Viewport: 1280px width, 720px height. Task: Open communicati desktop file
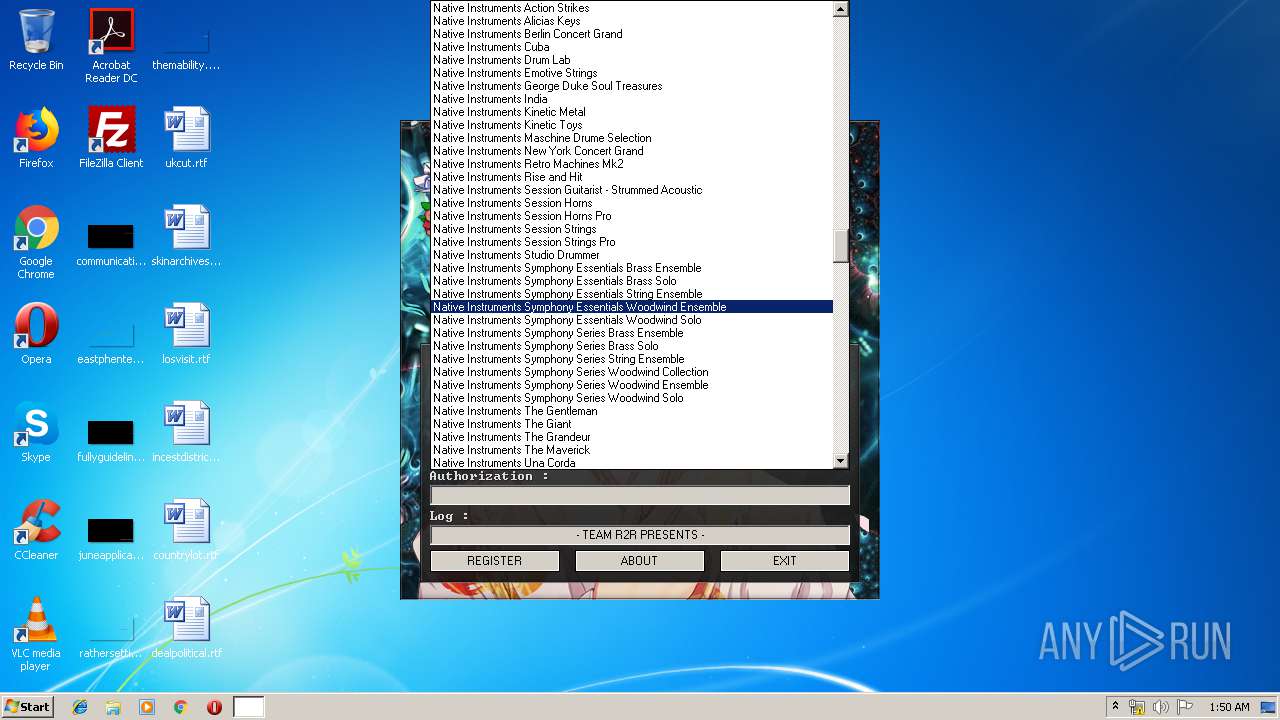pyautogui.click(x=111, y=242)
